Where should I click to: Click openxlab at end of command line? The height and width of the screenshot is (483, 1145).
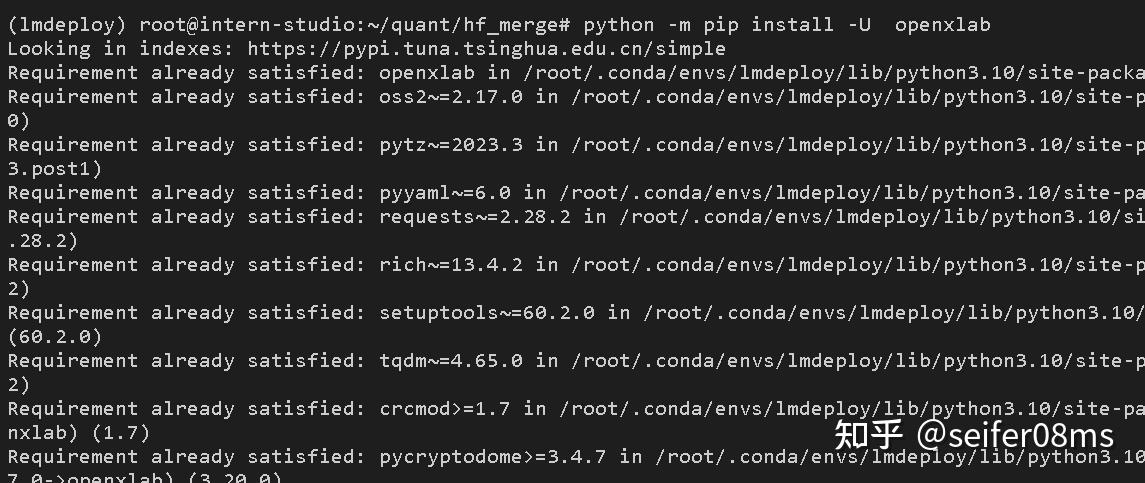tap(942, 24)
